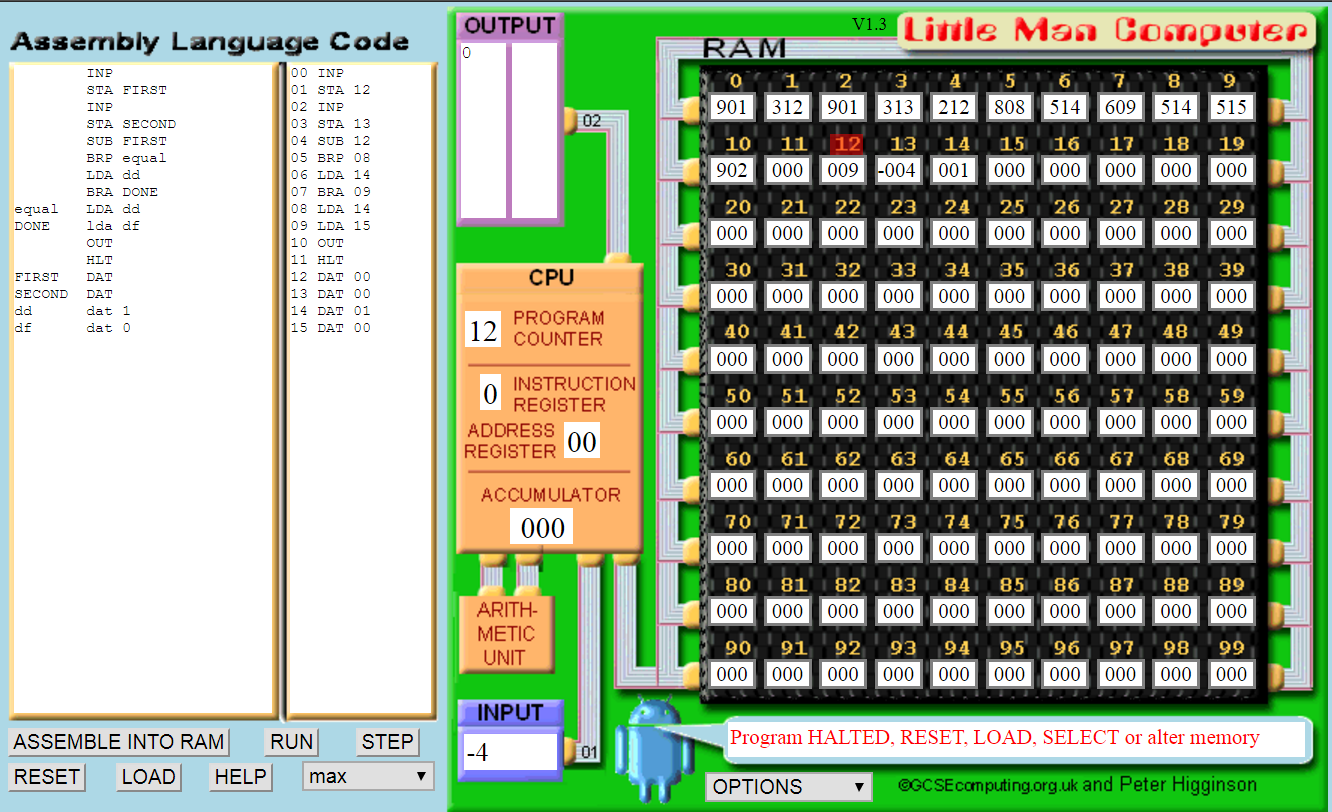The height and width of the screenshot is (812, 1332).
Task: Click the V1.3 version label
Action: pyautogui.click(x=869, y=25)
